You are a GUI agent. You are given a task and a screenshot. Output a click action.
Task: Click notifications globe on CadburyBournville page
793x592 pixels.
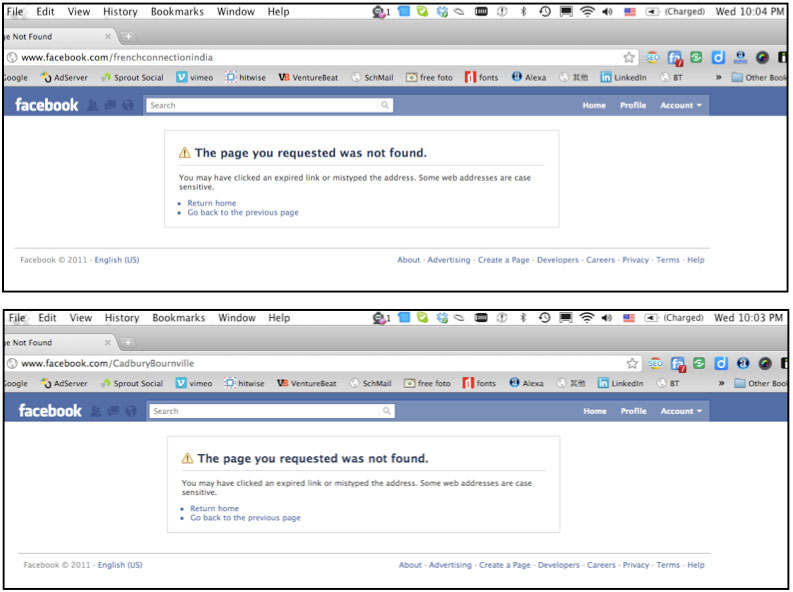click(x=131, y=411)
